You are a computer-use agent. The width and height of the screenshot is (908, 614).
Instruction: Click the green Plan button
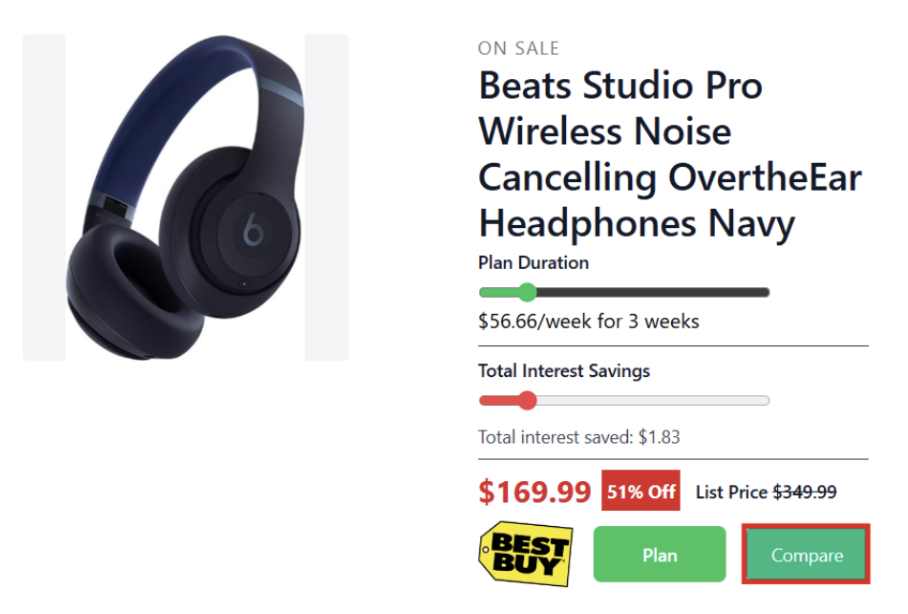pyautogui.click(x=659, y=554)
